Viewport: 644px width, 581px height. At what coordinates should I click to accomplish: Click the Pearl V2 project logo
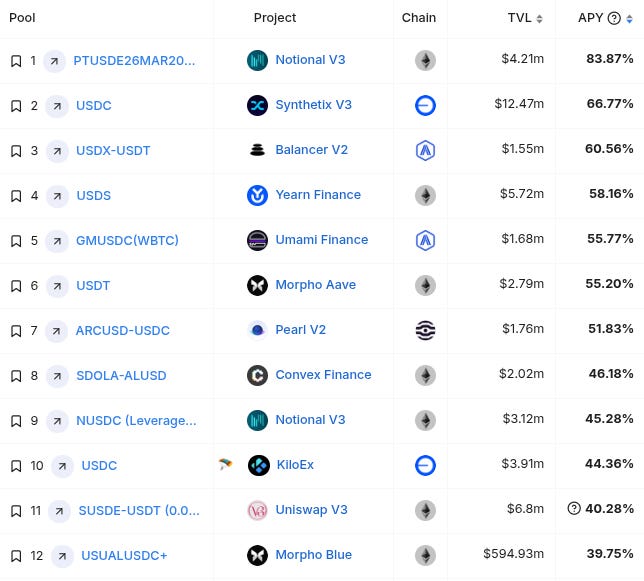coord(258,330)
